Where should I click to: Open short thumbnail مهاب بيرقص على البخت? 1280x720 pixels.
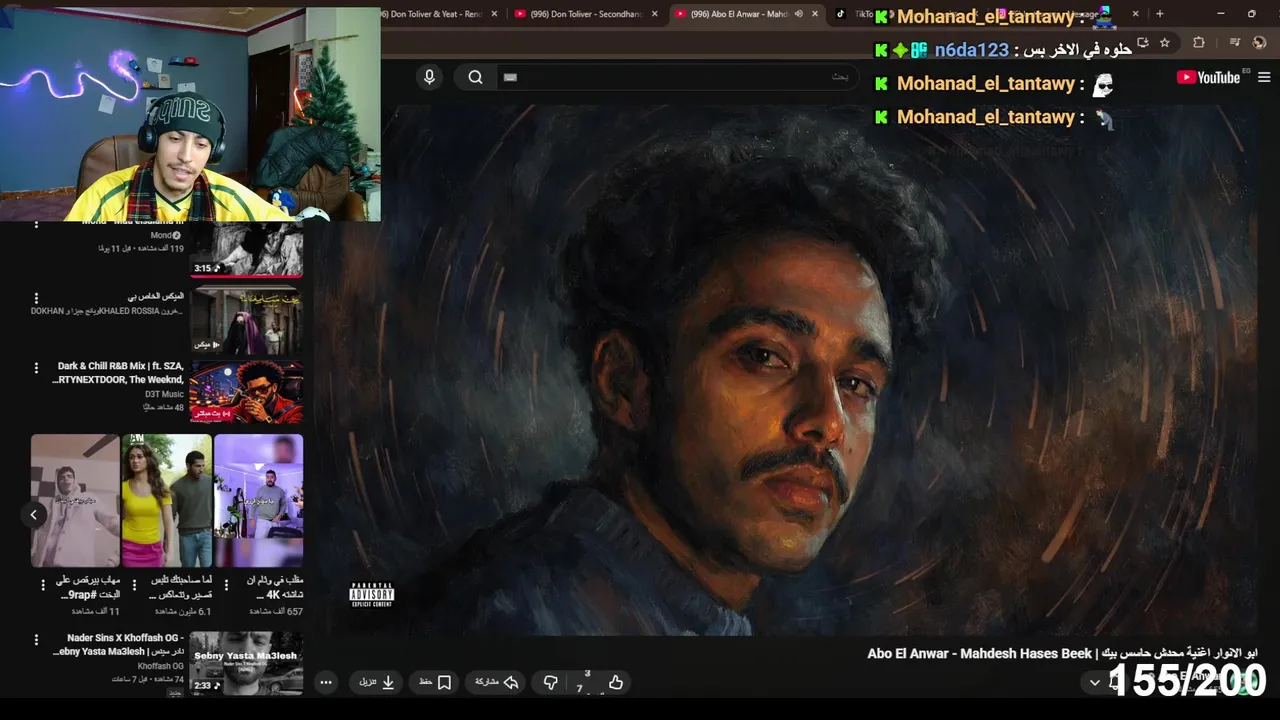(75, 501)
